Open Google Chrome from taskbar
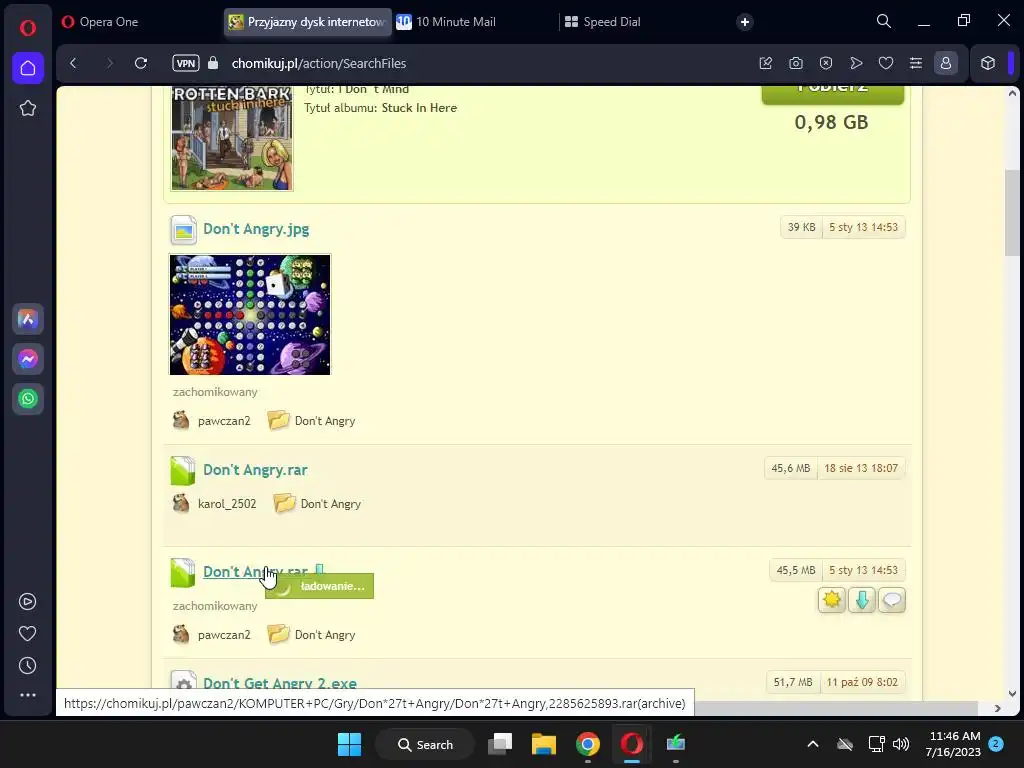Image resolution: width=1024 pixels, height=768 pixels. coord(588,744)
